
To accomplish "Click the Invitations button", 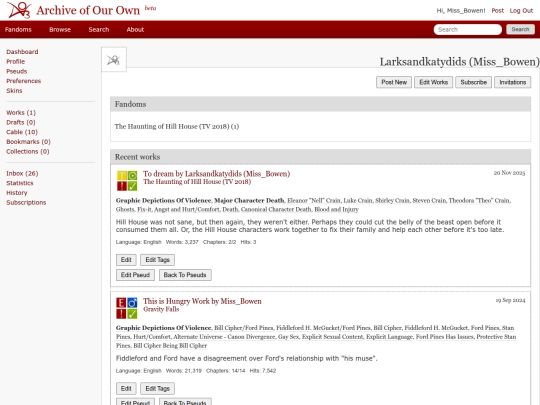I will 513,82.
